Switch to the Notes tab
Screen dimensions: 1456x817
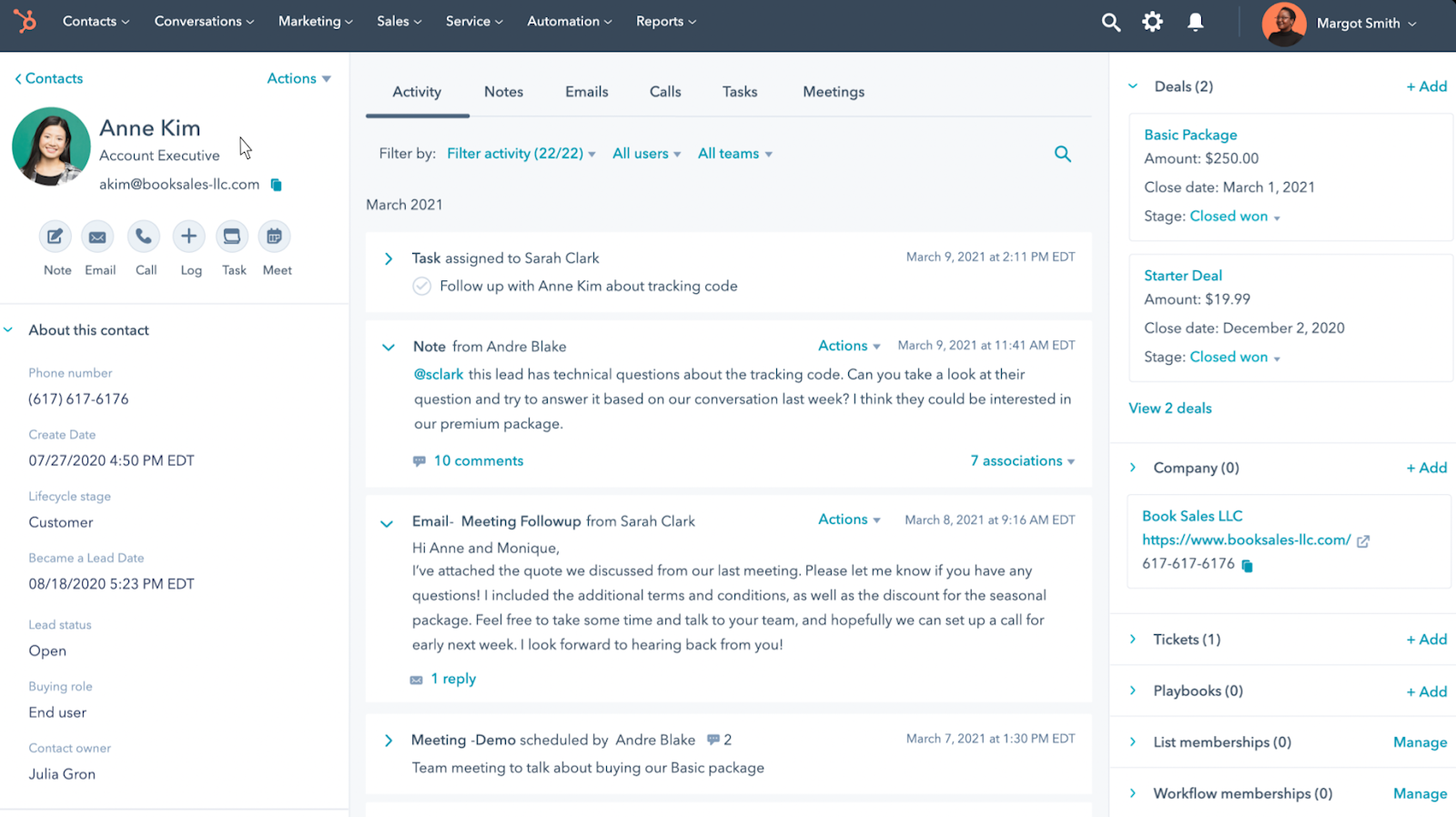503,92
